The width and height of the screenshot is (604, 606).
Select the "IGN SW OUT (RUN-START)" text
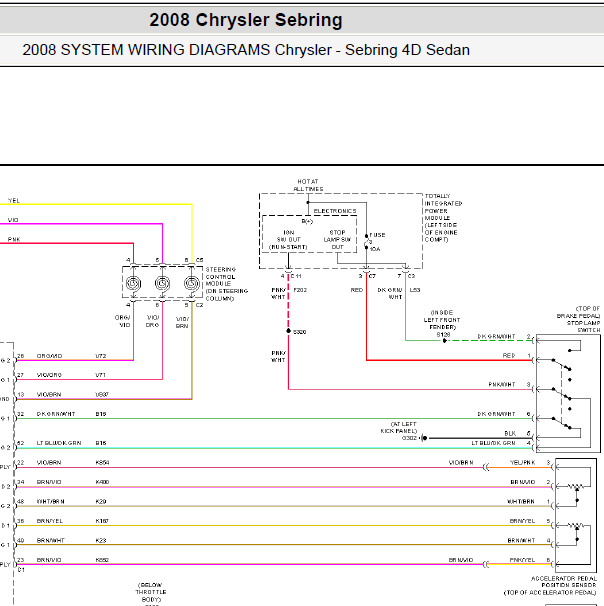point(288,240)
